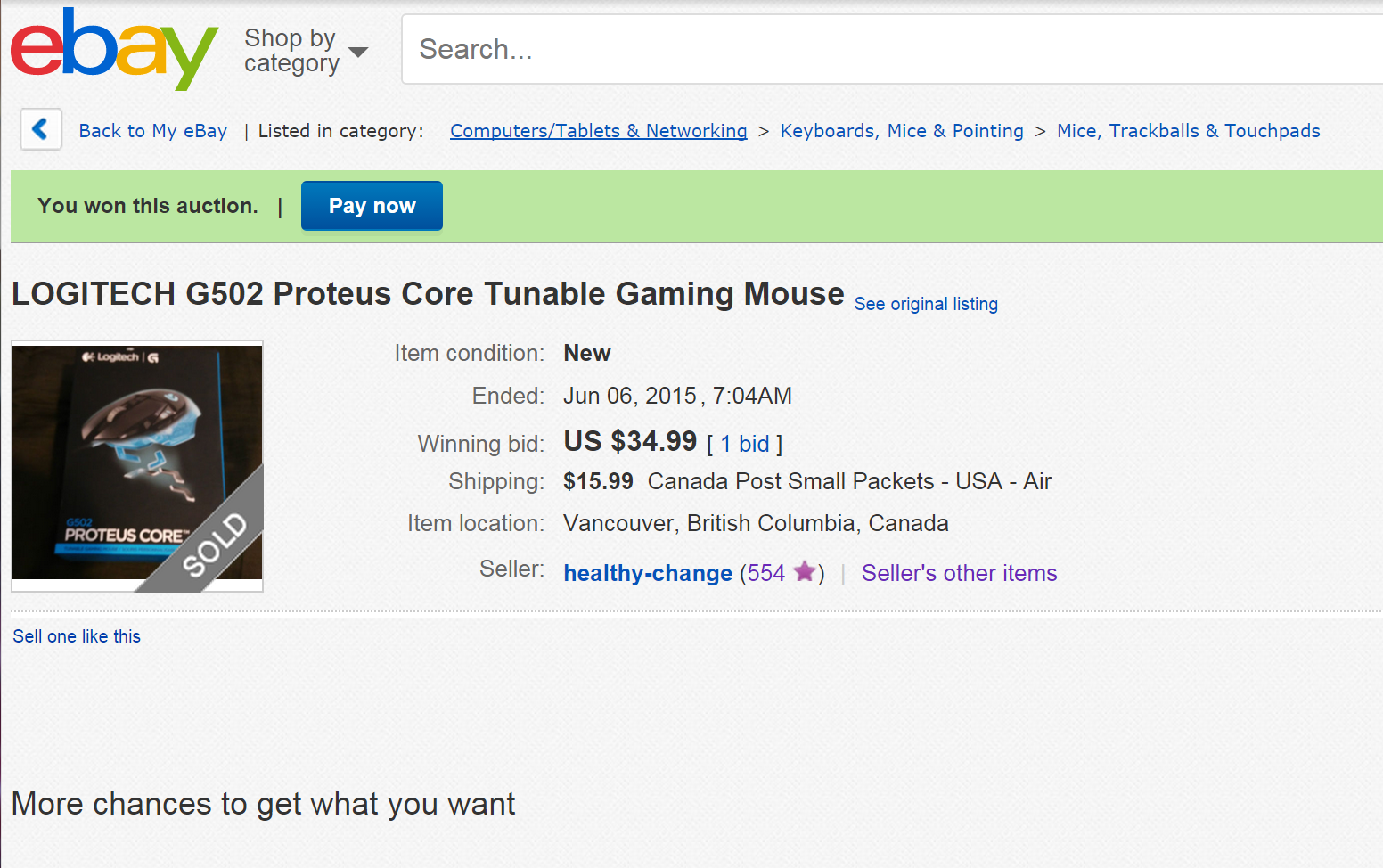
Task: Browse Mice, Trackballs & Touchpads category
Action: coord(1188,131)
